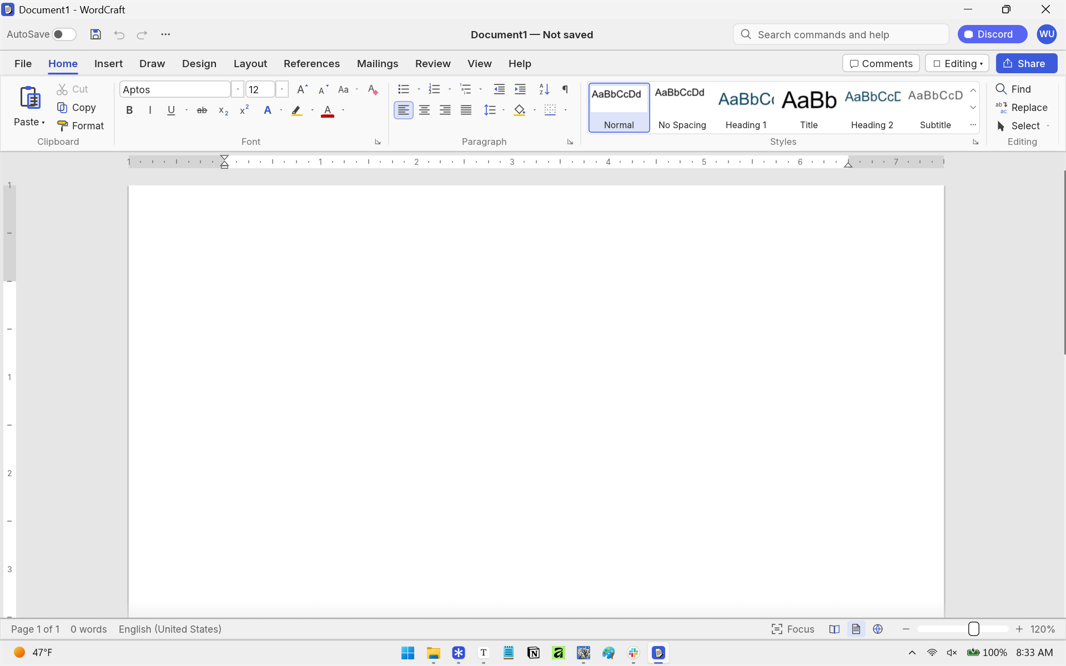Apply the Title style

coord(809,107)
